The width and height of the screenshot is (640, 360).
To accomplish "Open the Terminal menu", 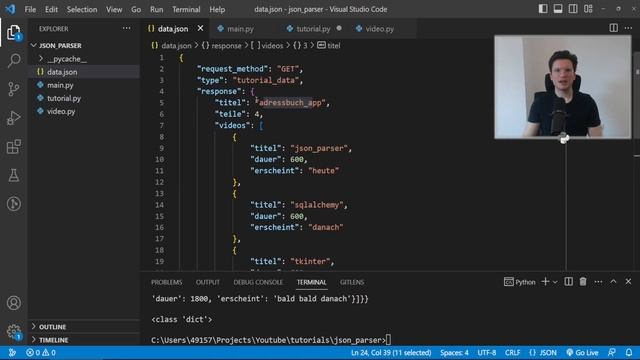I will [x=186, y=9].
